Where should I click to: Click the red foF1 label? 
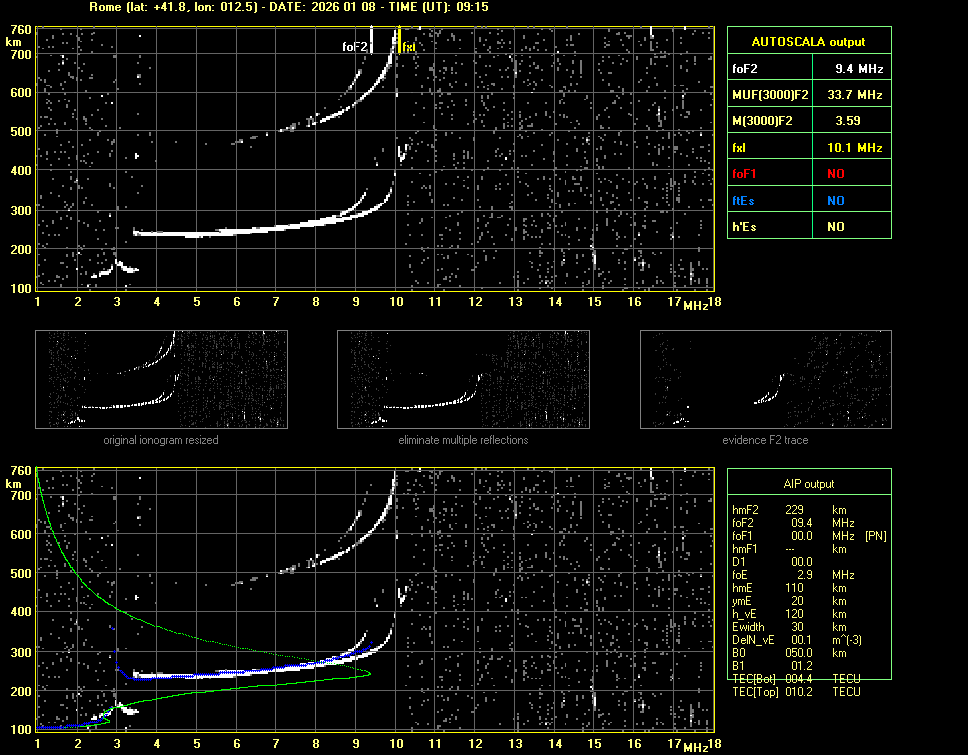click(x=745, y=174)
